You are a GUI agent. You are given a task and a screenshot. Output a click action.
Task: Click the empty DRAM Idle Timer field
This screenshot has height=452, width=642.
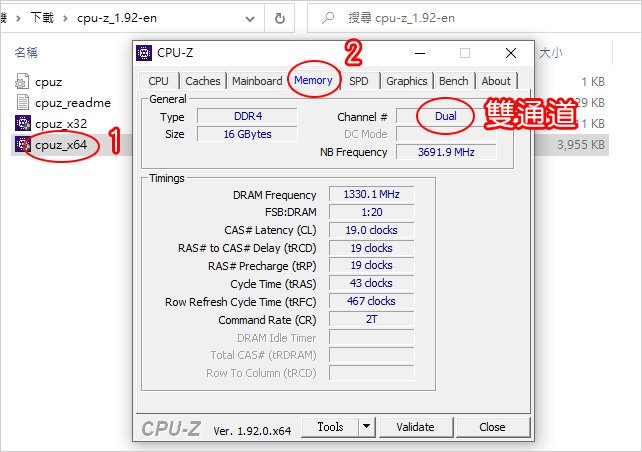tap(371, 337)
